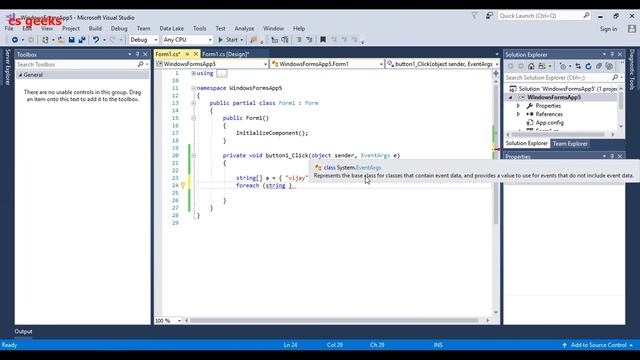Click the Show All Files icon
Screen dimensions: 640x360
point(609,66)
